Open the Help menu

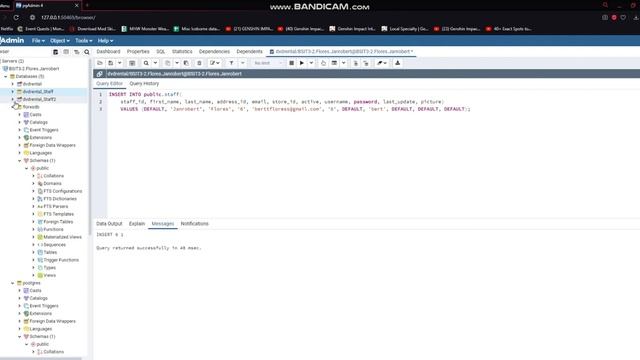(x=105, y=41)
